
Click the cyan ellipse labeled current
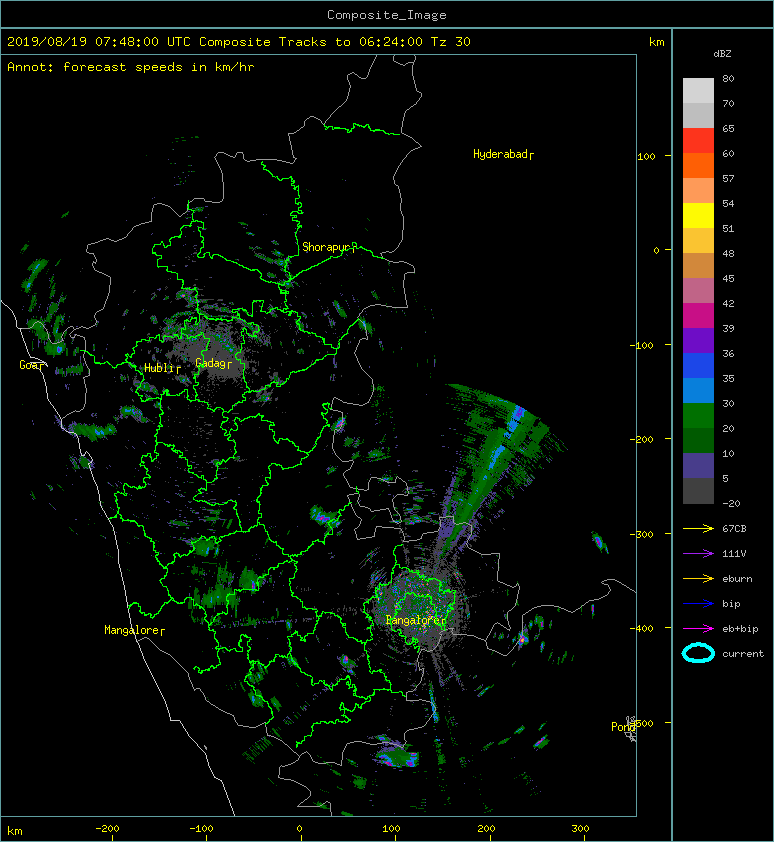pyautogui.click(x=698, y=653)
